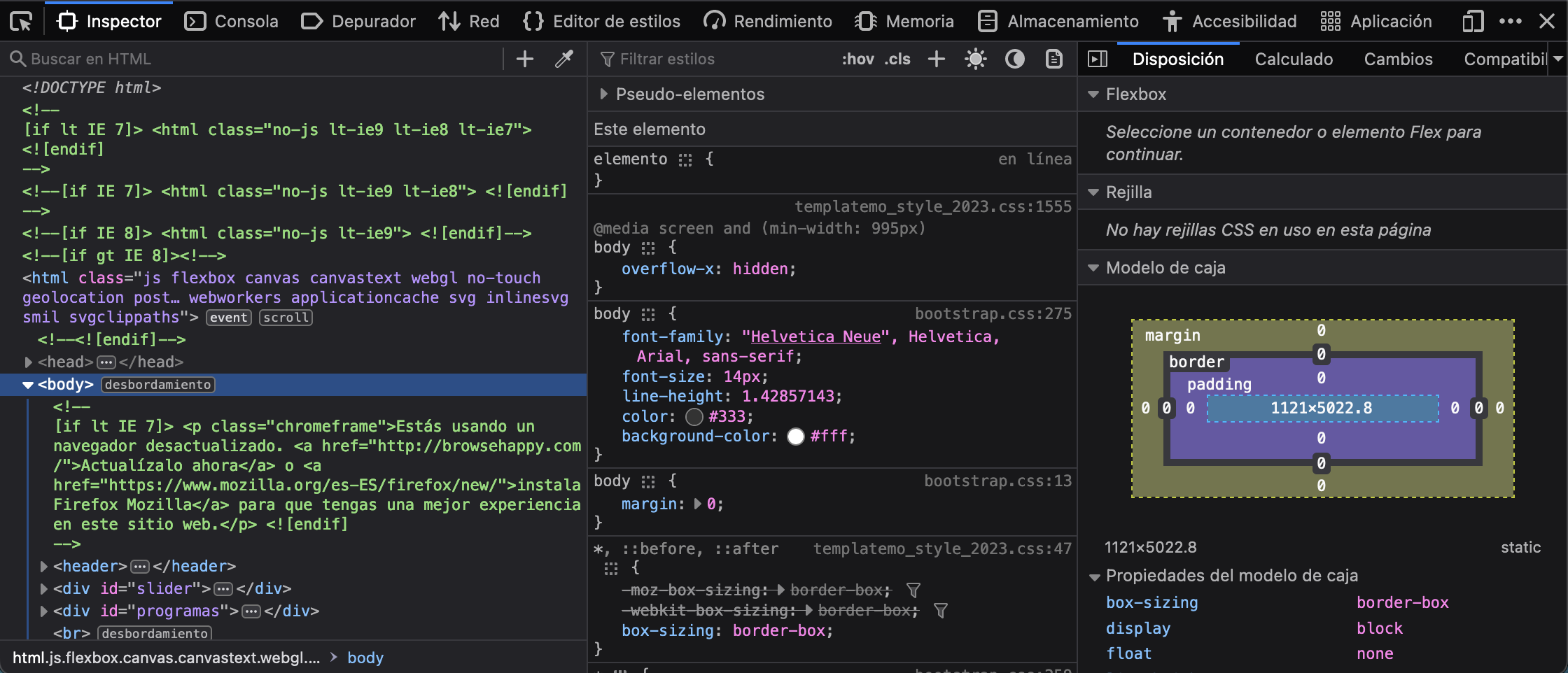Click the print media simulation icon

pyautogui.click(x=1053, y=59)
